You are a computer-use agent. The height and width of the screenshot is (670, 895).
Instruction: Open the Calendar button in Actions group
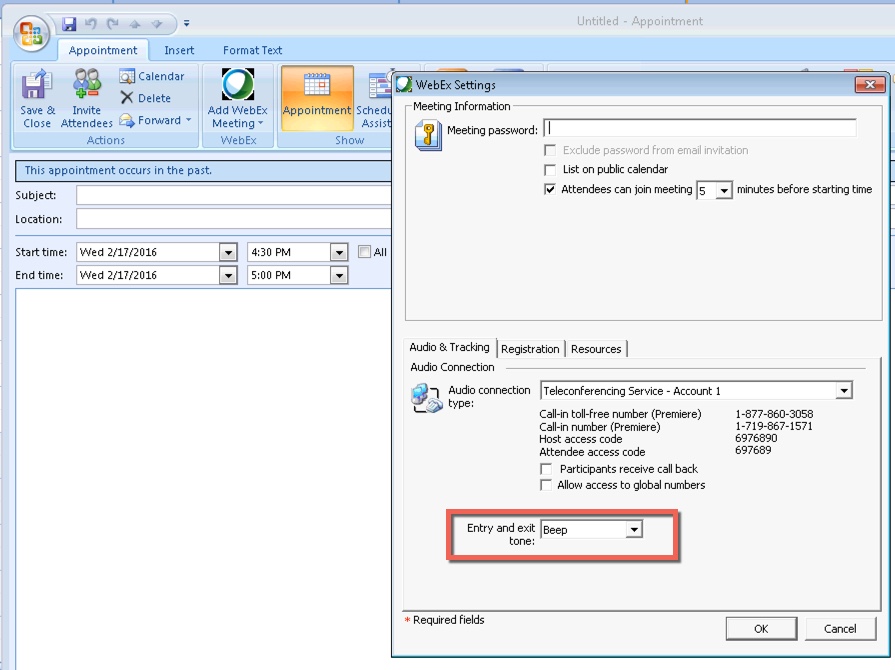(152, 76)
